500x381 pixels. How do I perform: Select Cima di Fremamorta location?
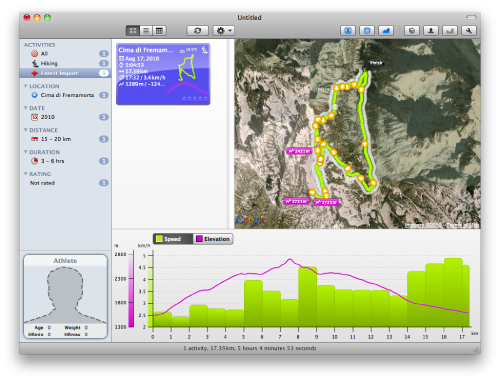pos(65,95)
